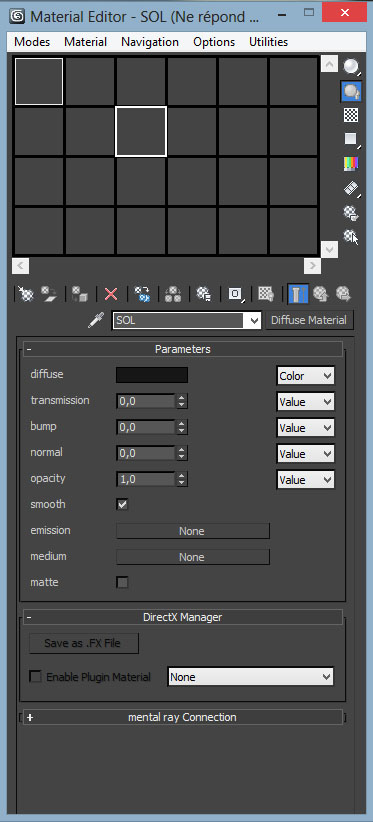This screenshot has width=373, height=822.
Task: Click Put Material to Scene icon
Action: (49, 294)
